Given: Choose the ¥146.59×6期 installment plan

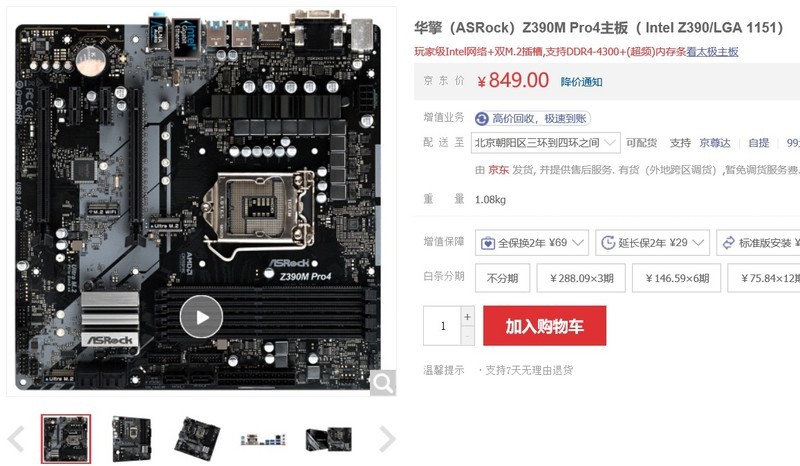Looking at the screenshot, I should (x=677, y=278).
